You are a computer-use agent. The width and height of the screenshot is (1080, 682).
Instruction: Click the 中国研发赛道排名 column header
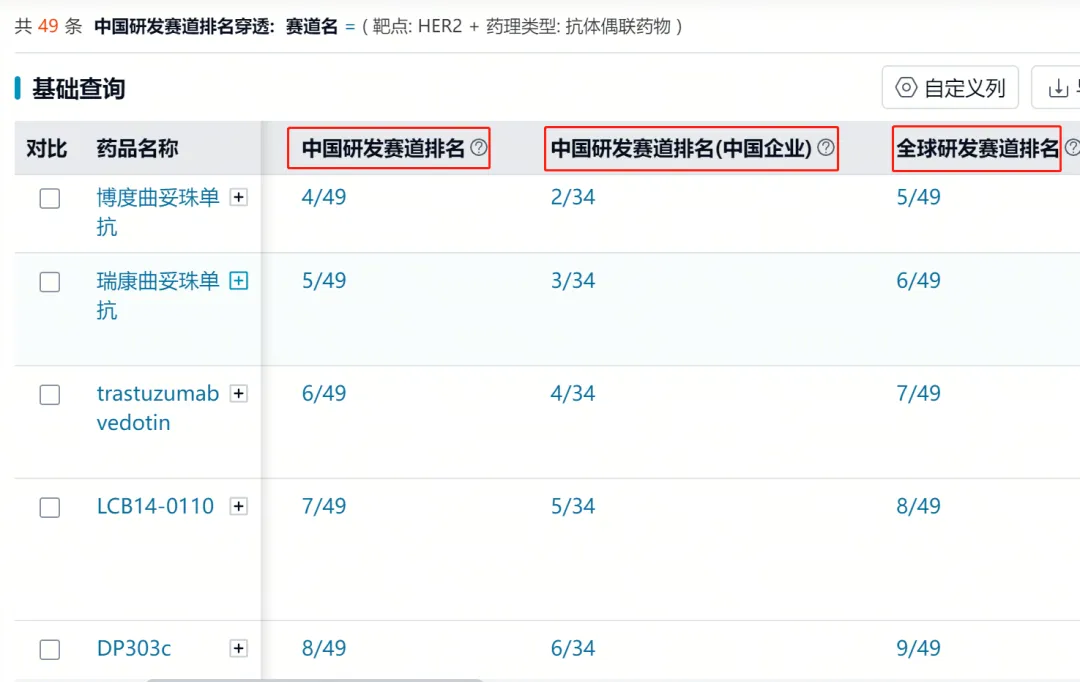[x=383, y=148]
